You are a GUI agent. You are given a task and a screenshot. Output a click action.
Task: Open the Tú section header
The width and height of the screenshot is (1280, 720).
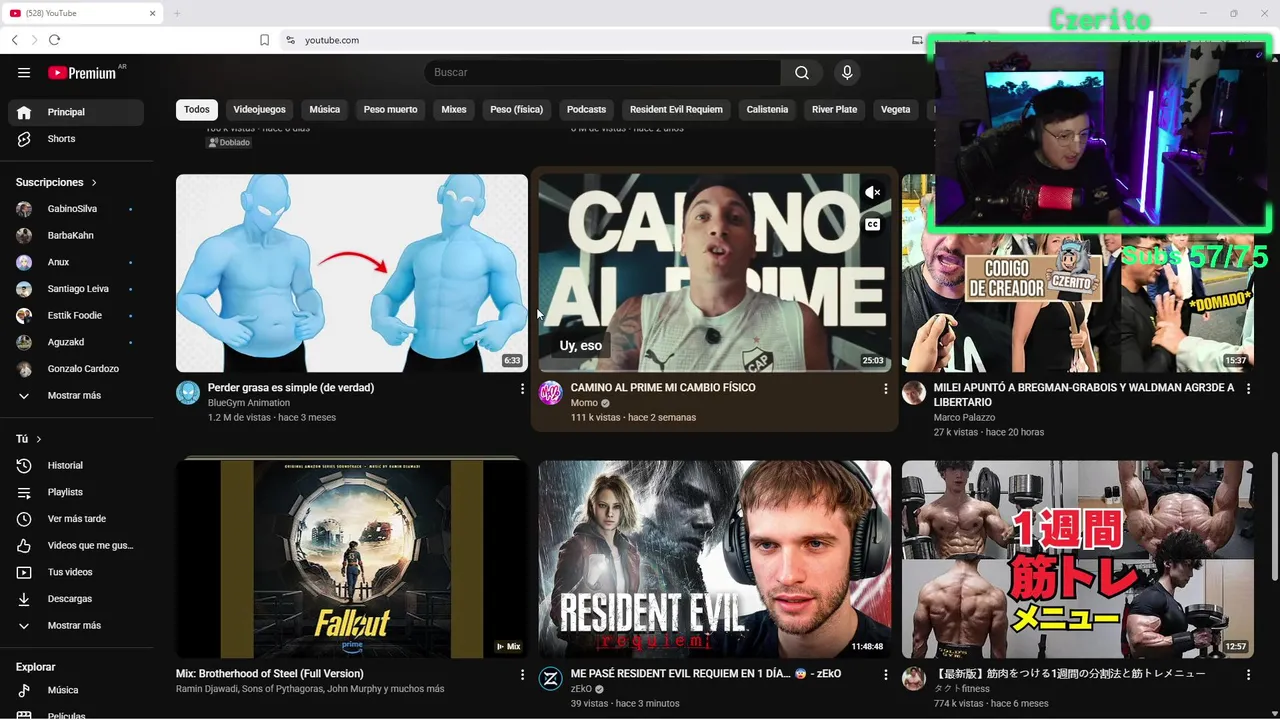click(29, 439)
